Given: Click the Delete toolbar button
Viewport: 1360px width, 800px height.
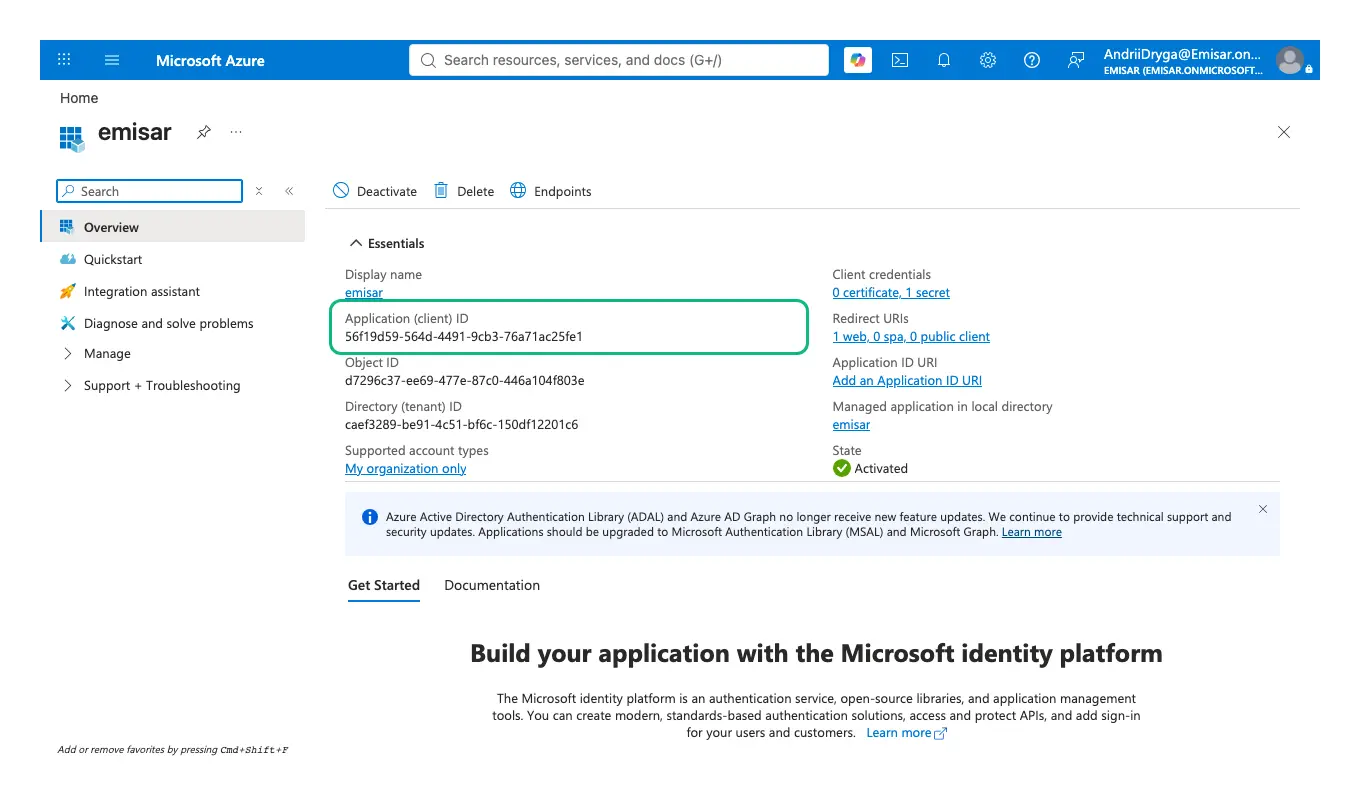Looking at the screenshot, I should (x=464, y=191).
